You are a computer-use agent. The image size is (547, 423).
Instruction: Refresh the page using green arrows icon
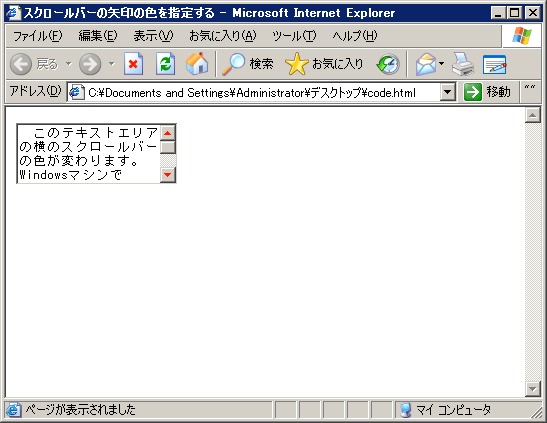(x=165, y=64)
